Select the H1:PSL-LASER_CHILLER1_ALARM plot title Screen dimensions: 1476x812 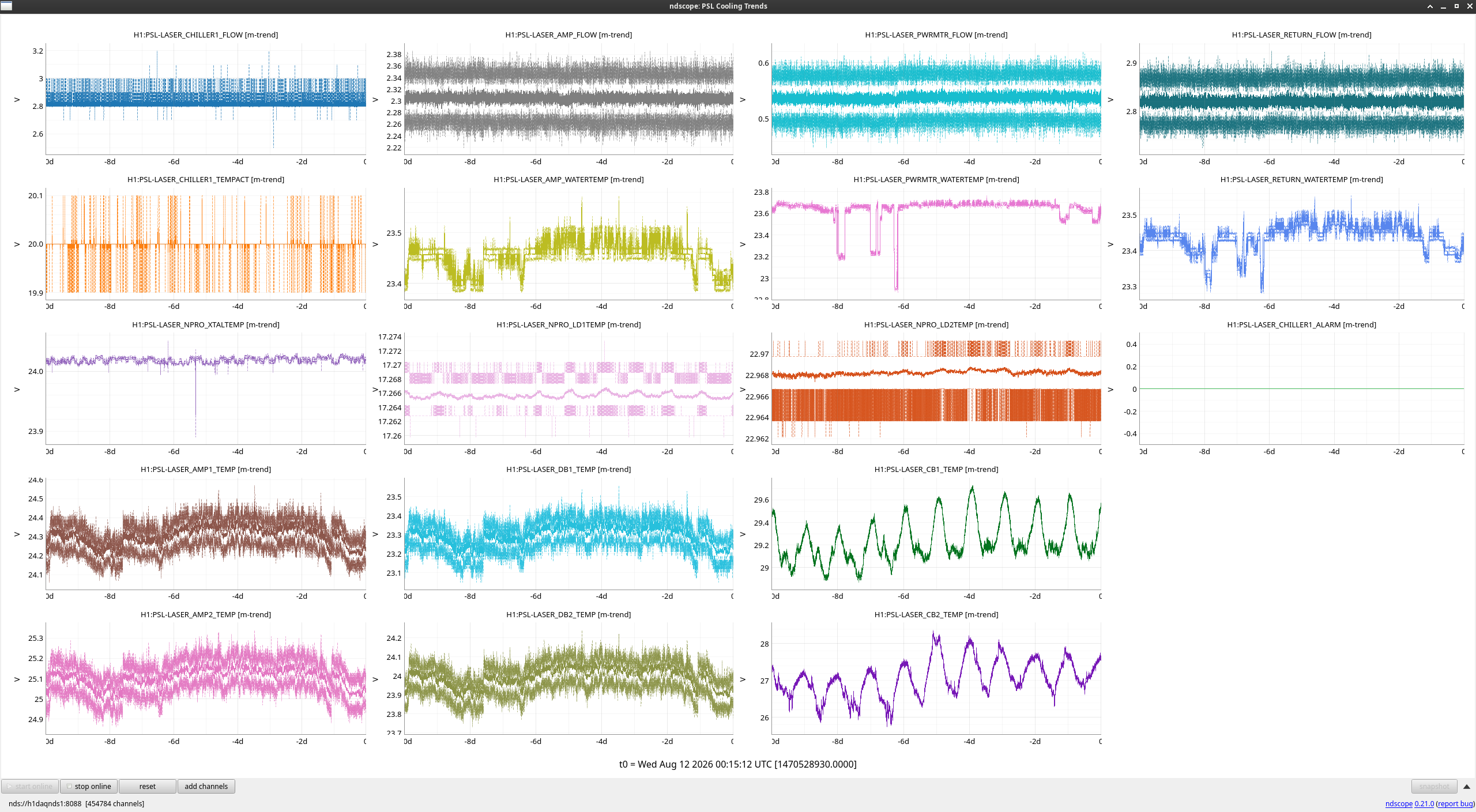coord(1301,324)
